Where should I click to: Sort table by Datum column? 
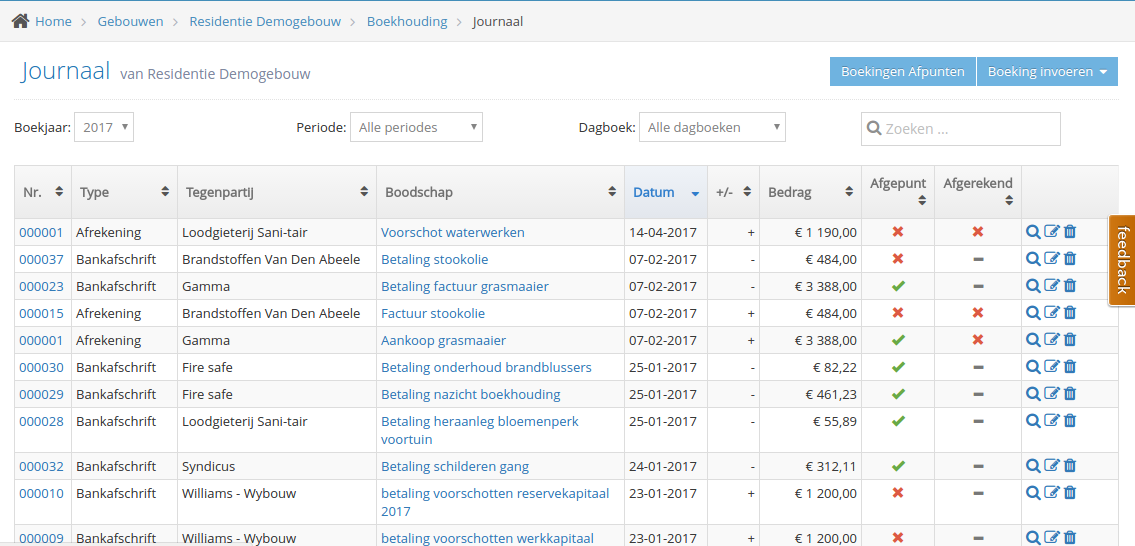click(x=654, y=192)
